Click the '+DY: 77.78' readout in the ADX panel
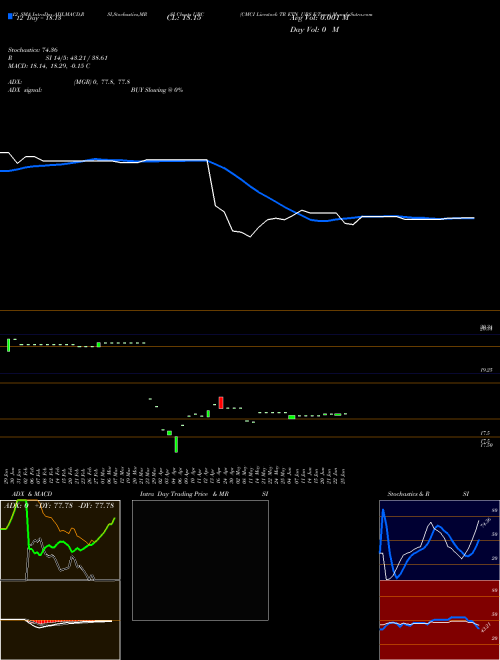Image resolution: width=500 pixels, height=660 pixels. [53, 505]
